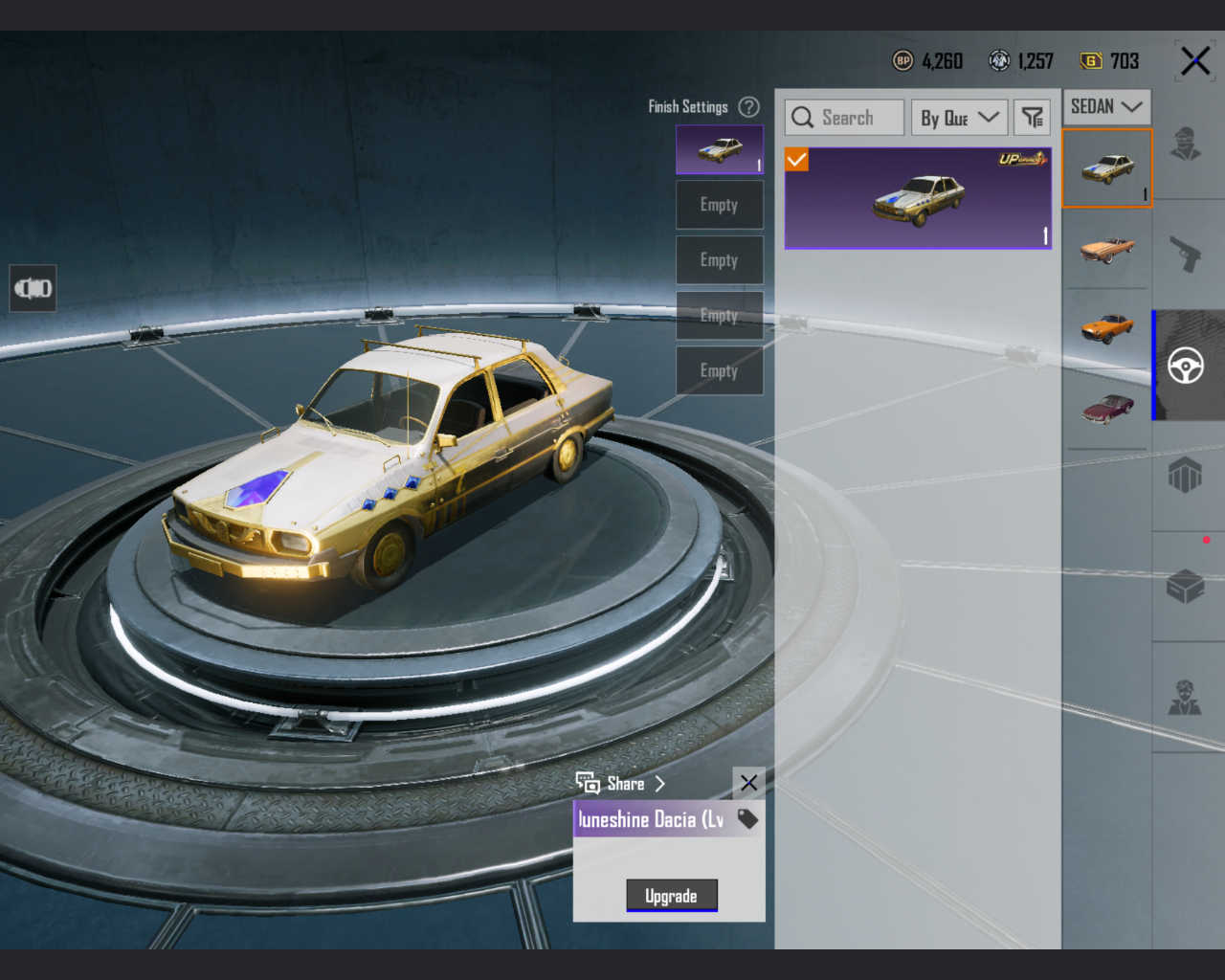Select the gold Dacia finish slot
Viewport: 1225px width, 980px height.
720,149
